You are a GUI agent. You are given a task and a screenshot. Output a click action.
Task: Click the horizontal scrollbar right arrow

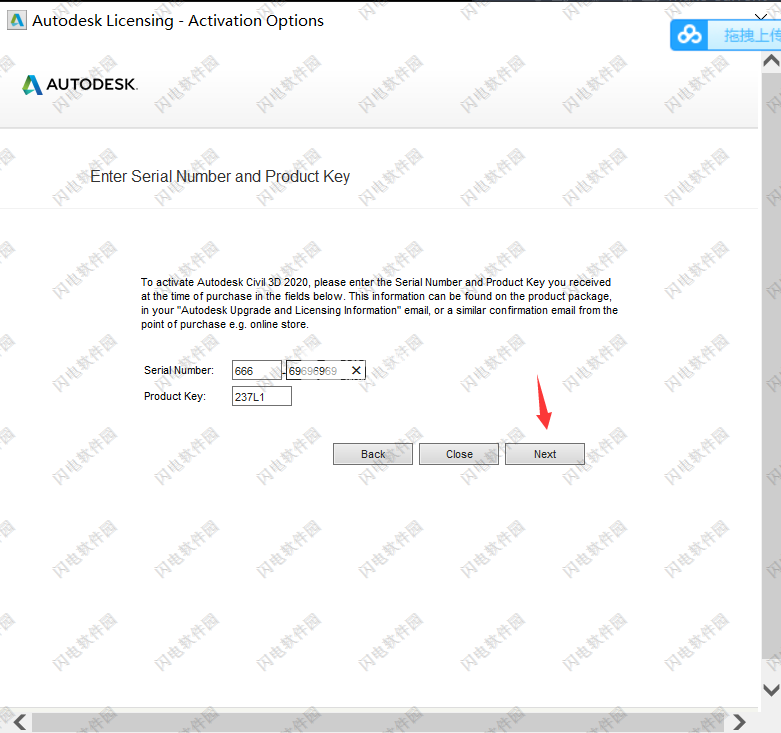click(x=740, y=722)
